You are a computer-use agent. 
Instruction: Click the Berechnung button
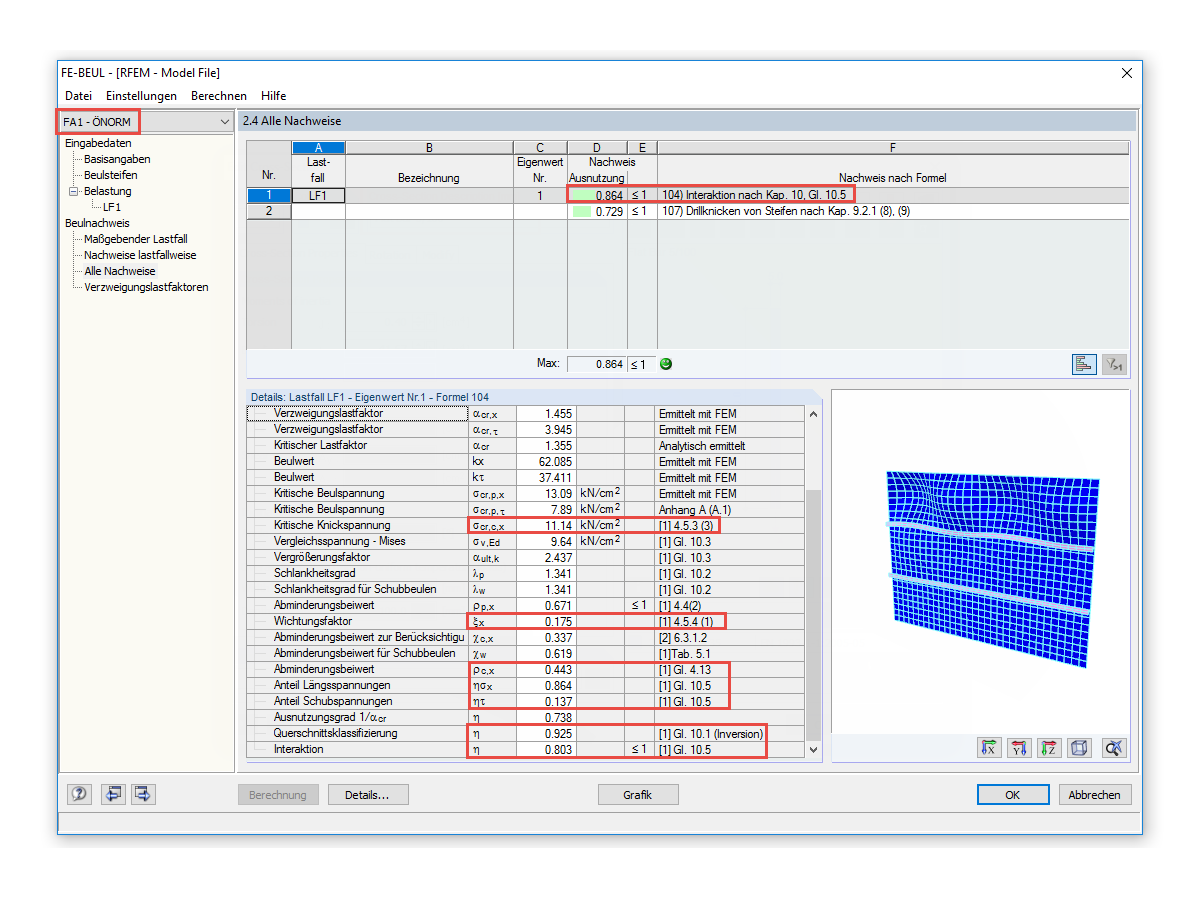coord(279,795)
